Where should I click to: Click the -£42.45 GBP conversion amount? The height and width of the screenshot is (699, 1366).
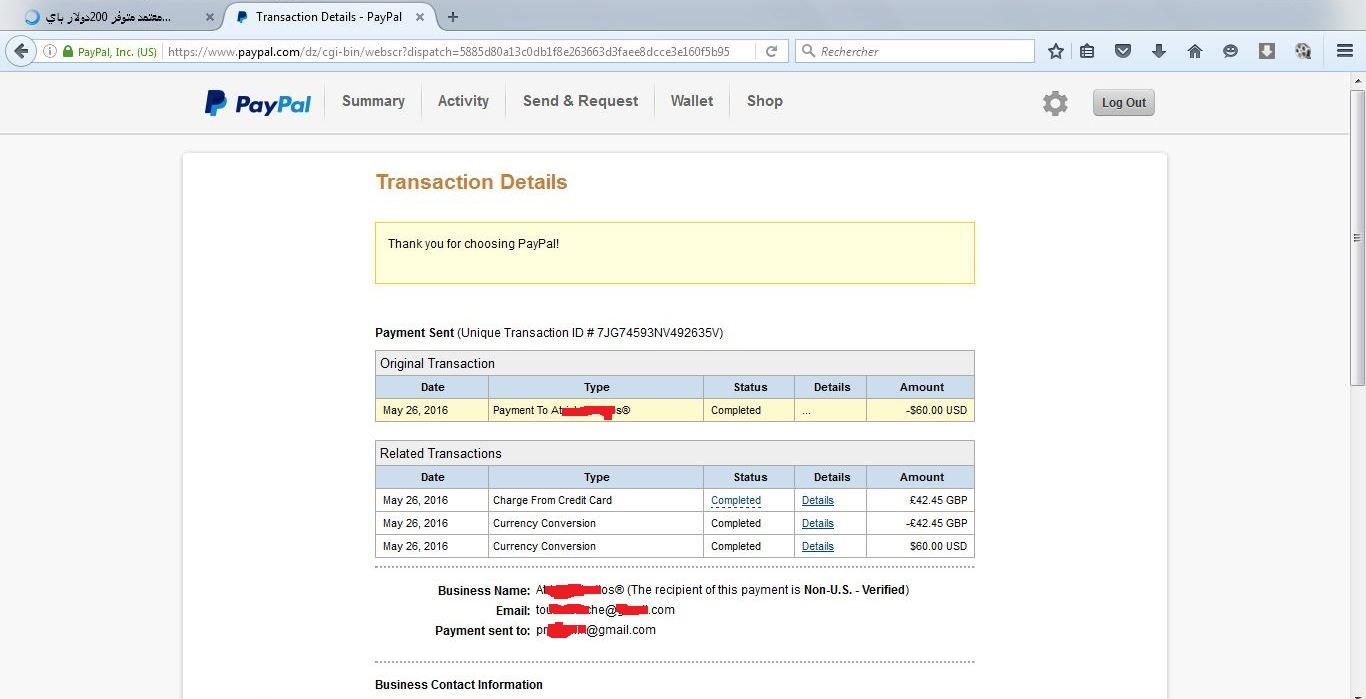point(936,524)
